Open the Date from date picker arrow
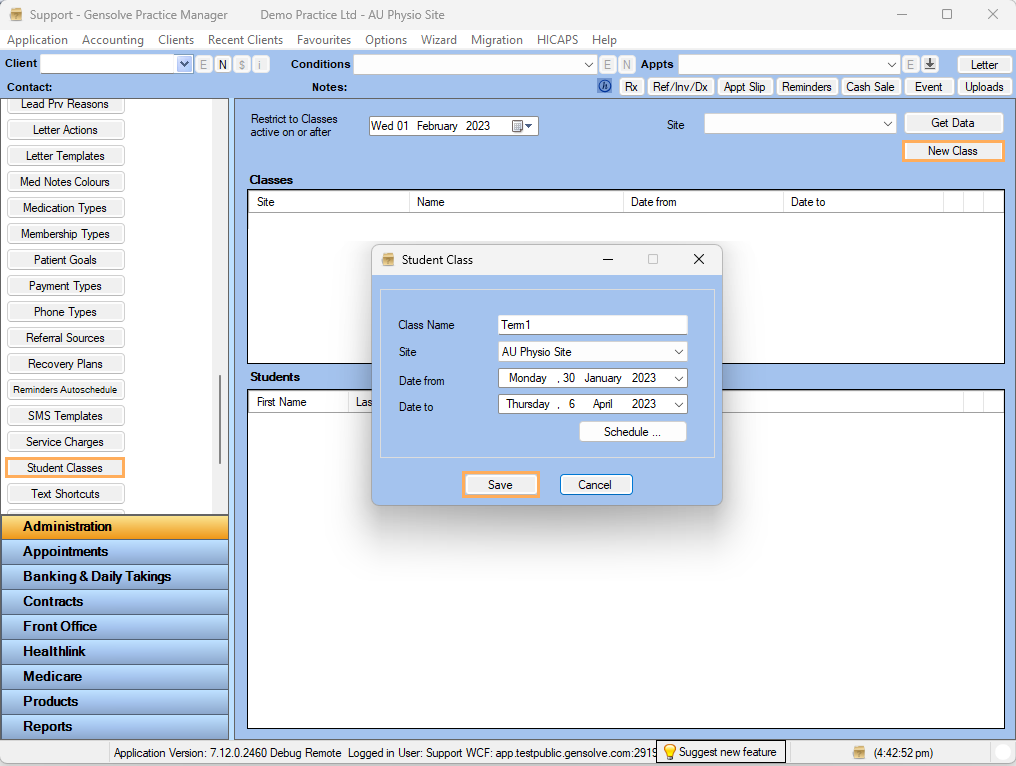This screenshot has width=1016, height=766. (x=678, y=378)
